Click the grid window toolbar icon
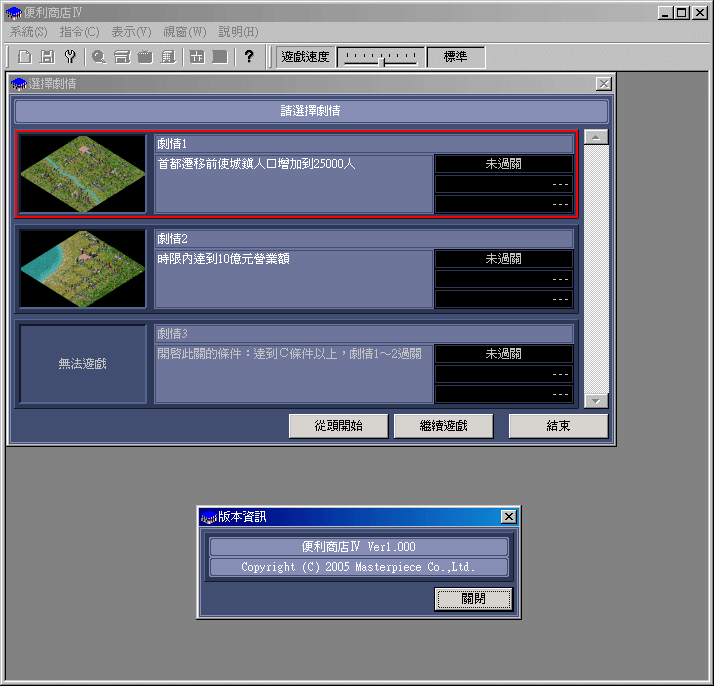 [197, 57]
